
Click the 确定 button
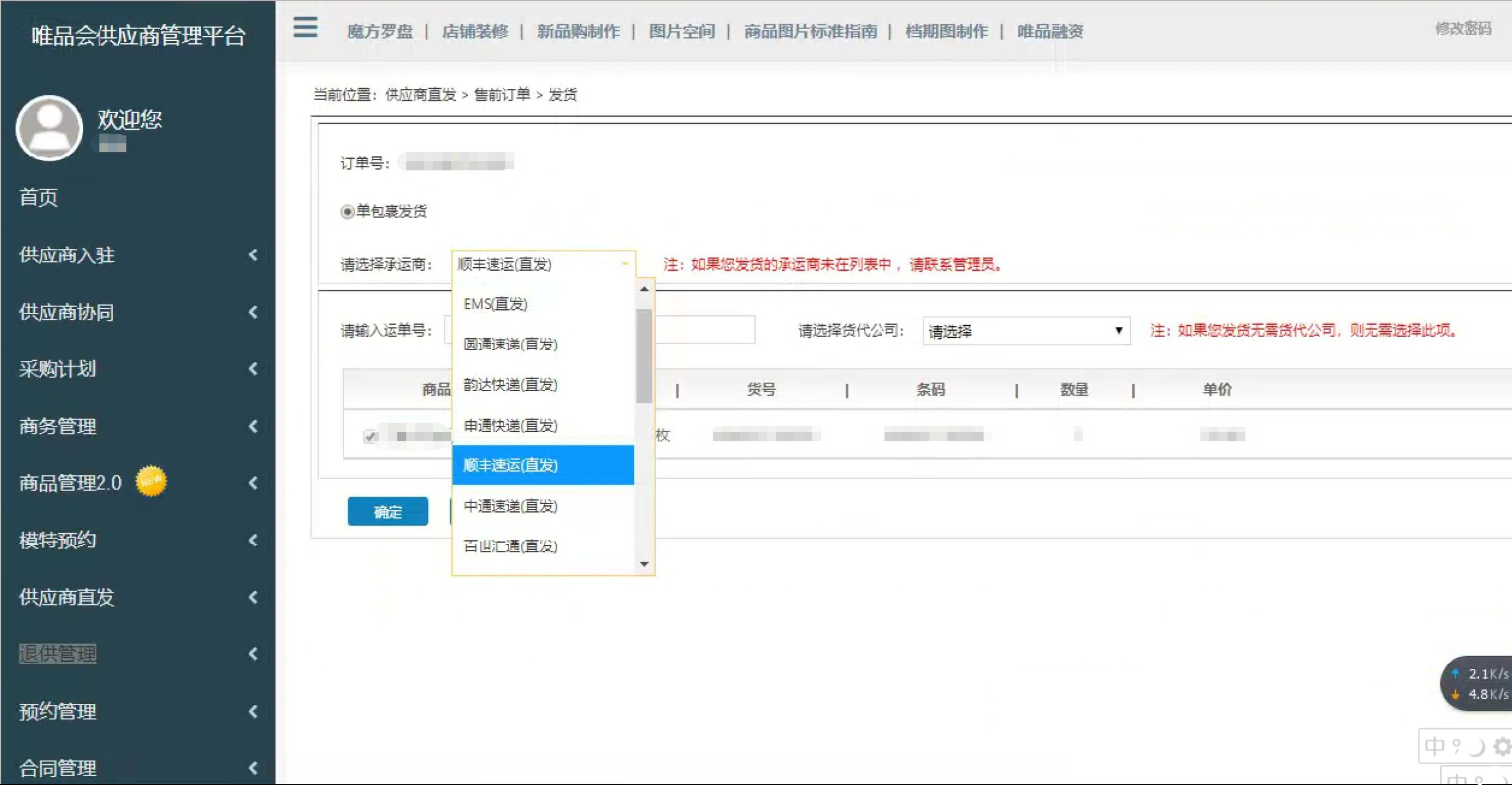[387, 511]
